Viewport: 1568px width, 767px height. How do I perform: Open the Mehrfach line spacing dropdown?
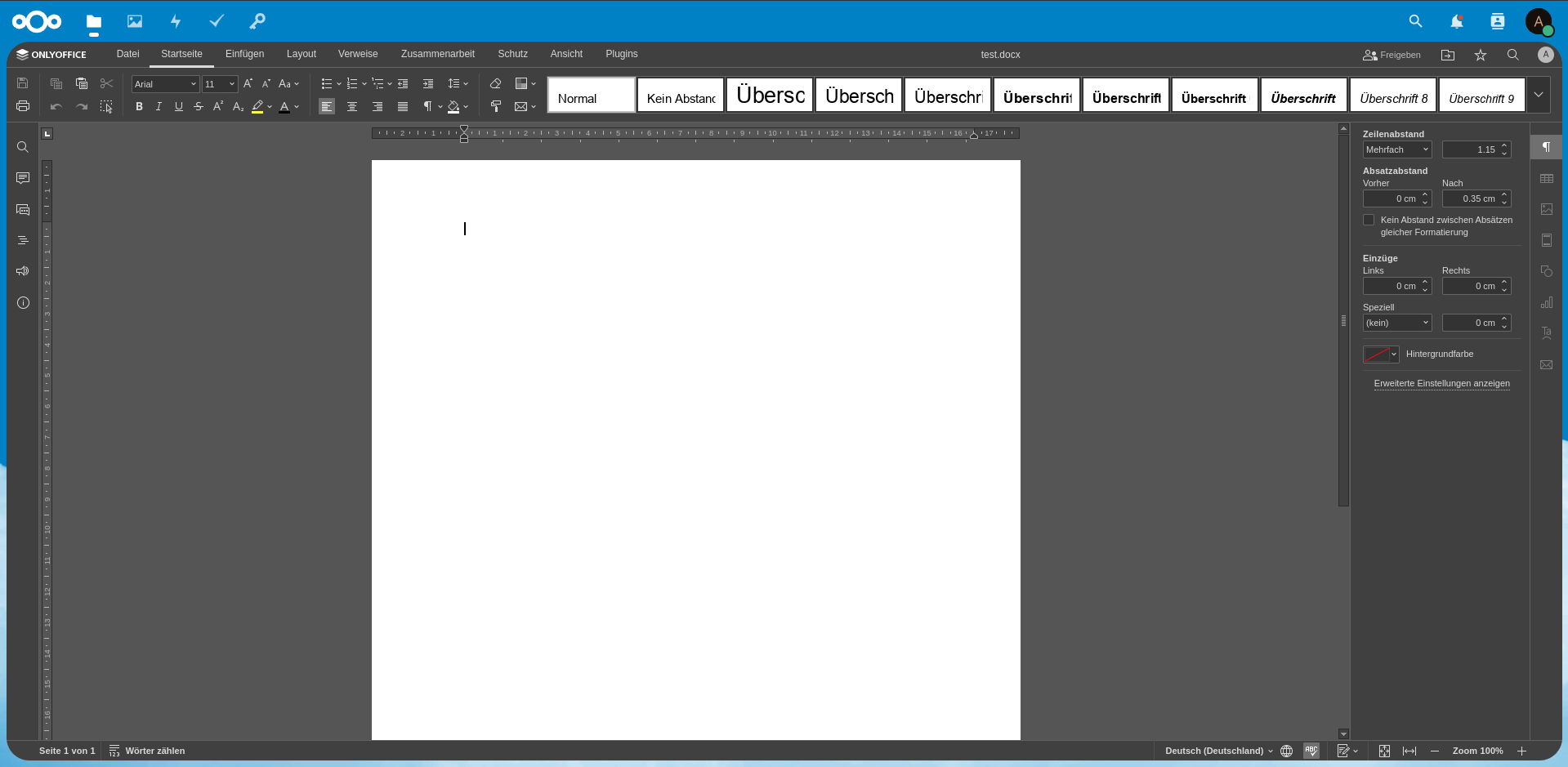tap(1397, 149)
